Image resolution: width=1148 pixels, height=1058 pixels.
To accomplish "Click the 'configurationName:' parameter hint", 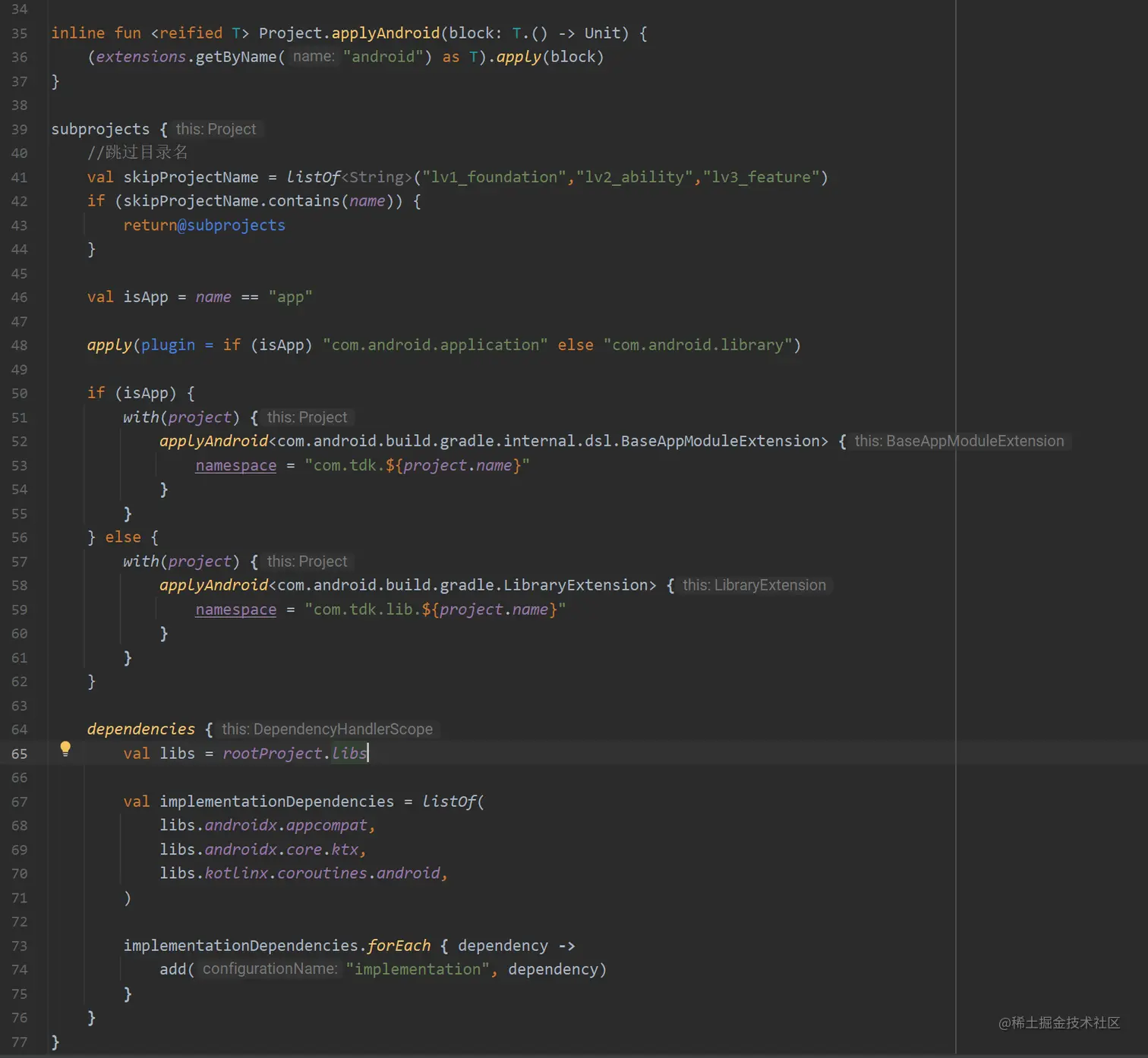I will tap(270, 970).
